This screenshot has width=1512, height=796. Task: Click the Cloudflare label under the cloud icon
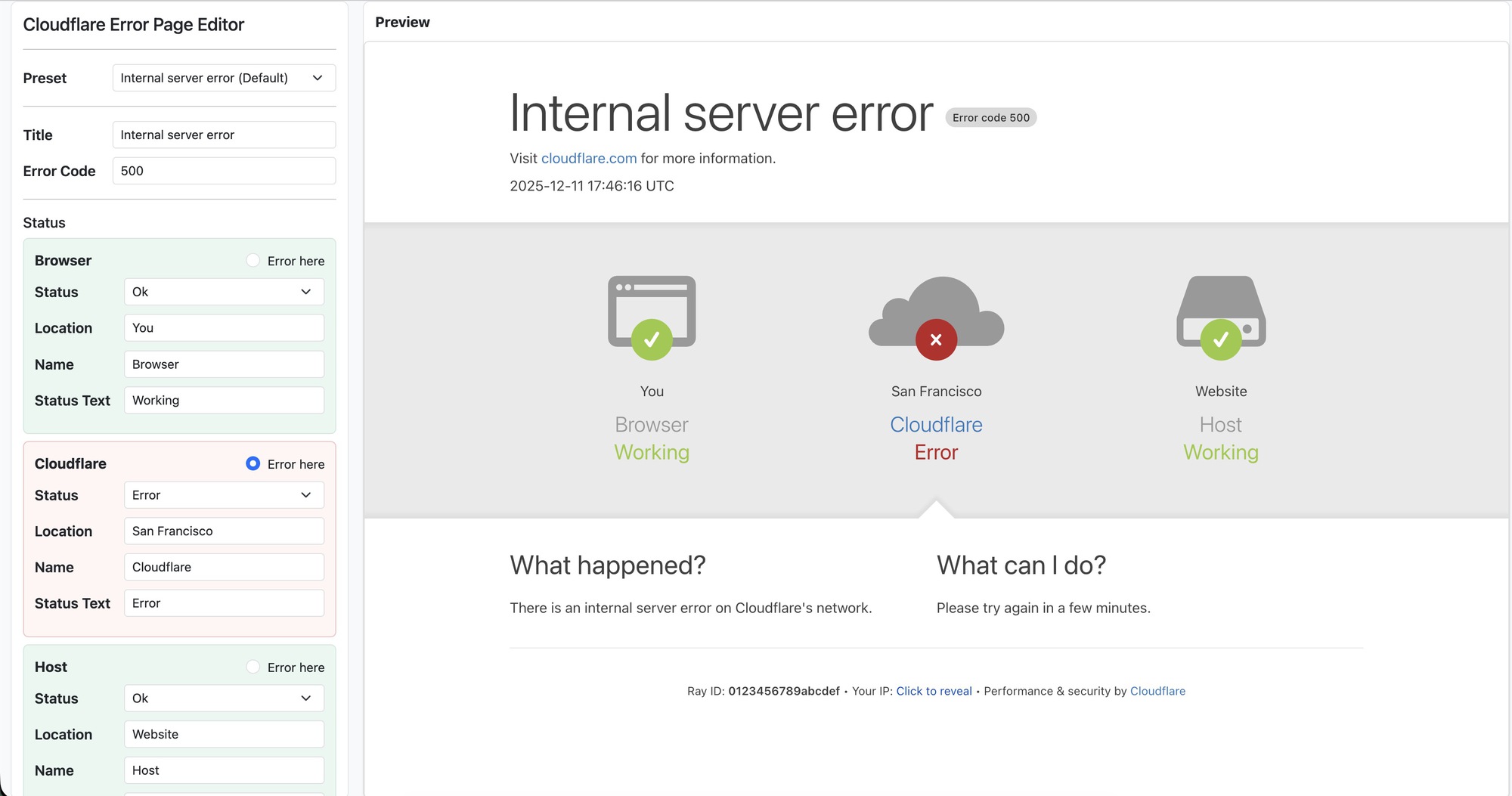click(936, 424)
